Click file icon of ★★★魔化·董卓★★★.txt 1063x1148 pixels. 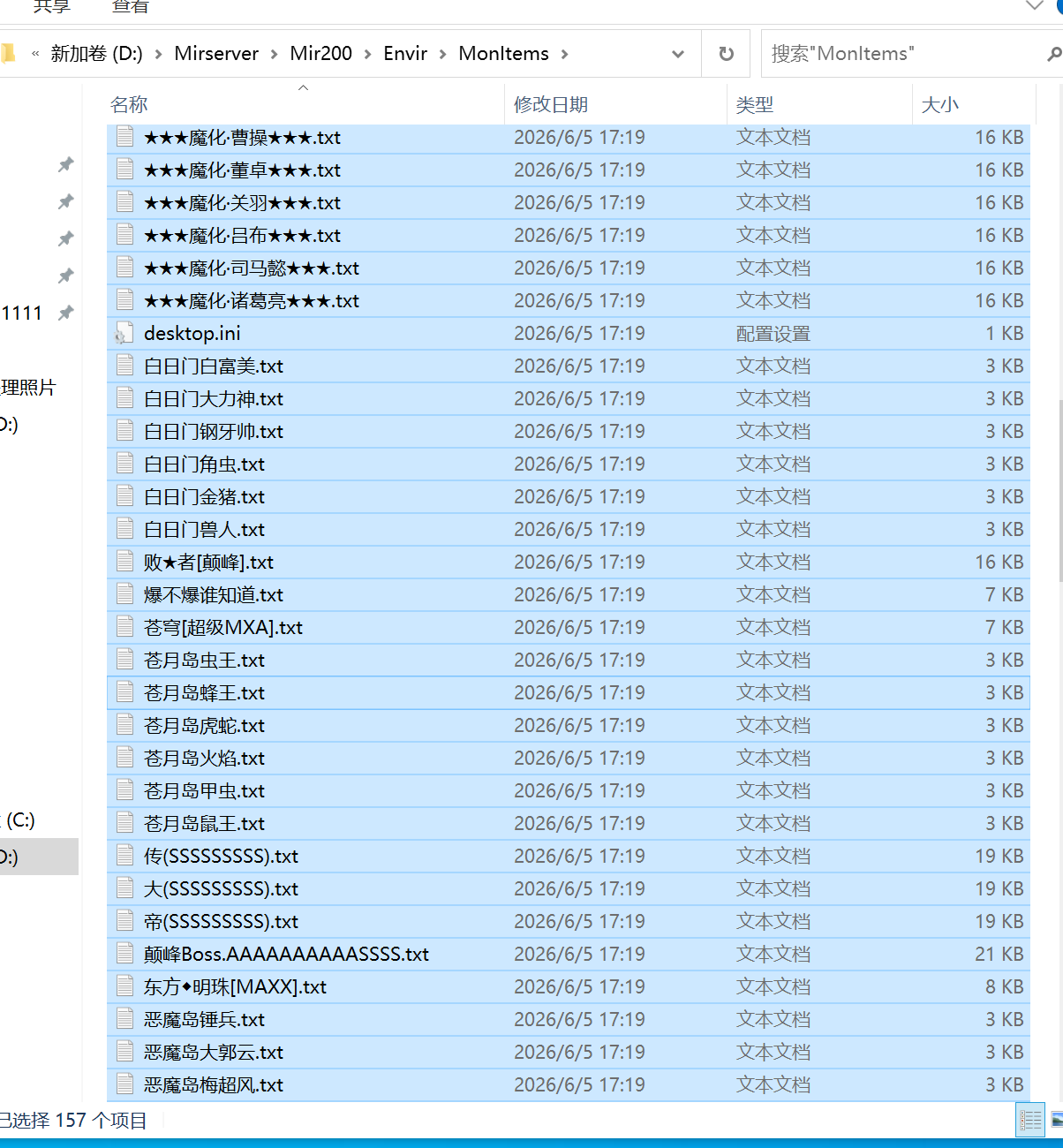125,170
